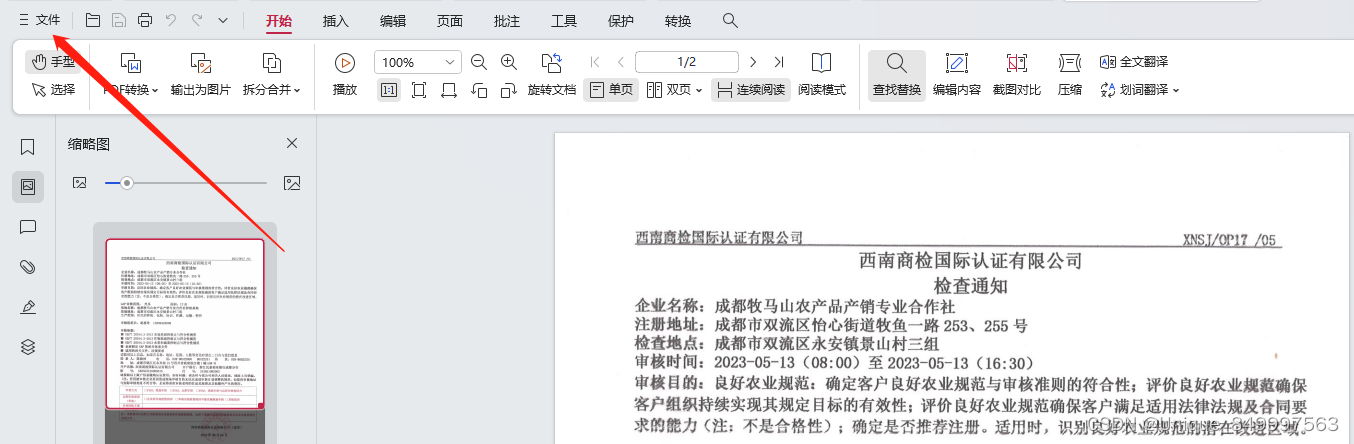The height and width of the screenshot is (444, 1354).
Task: Click the small thumbnail size icon
Action: (80, 183)
